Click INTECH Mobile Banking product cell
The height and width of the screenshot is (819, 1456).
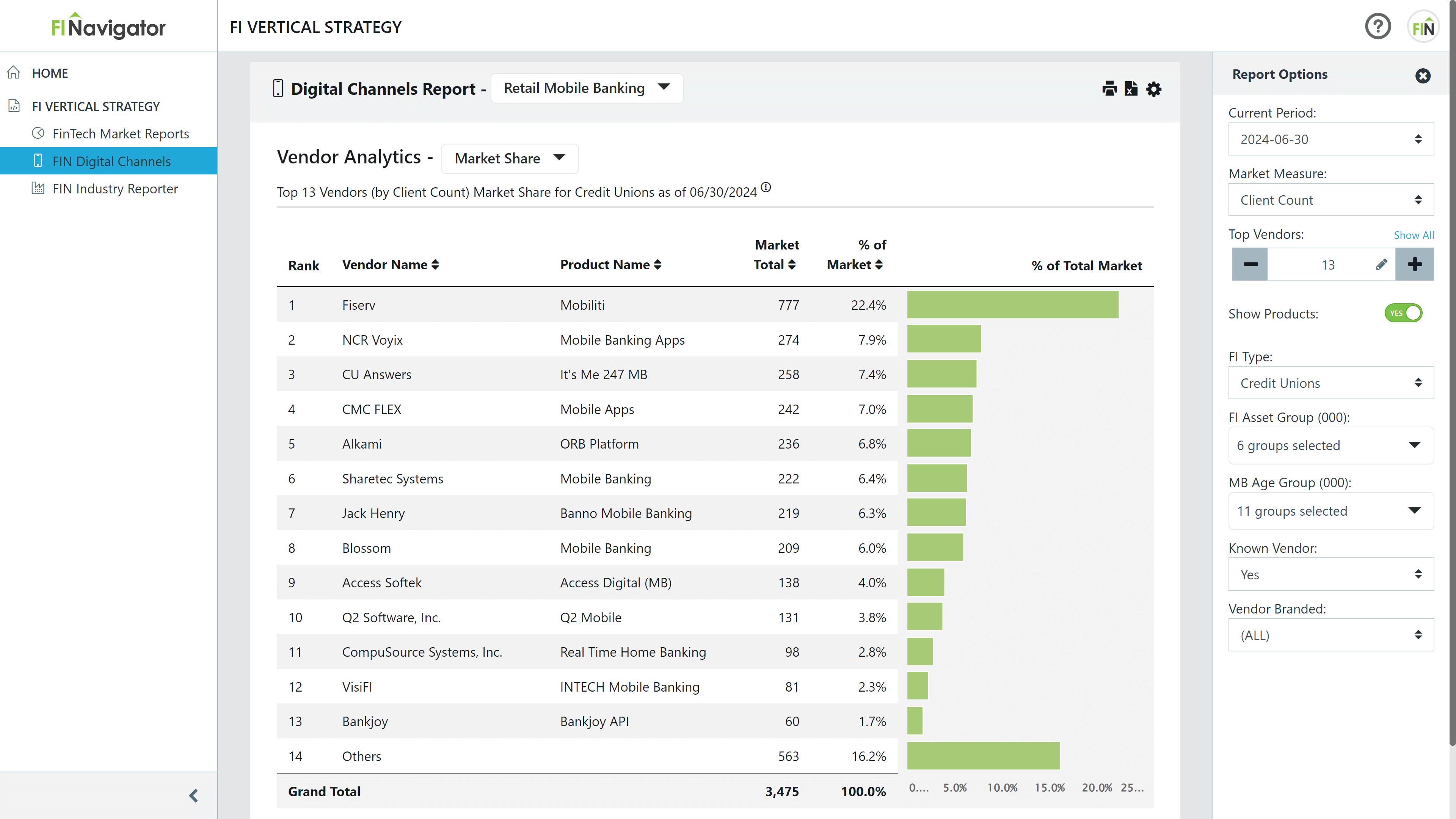click(x=630, y=687)
